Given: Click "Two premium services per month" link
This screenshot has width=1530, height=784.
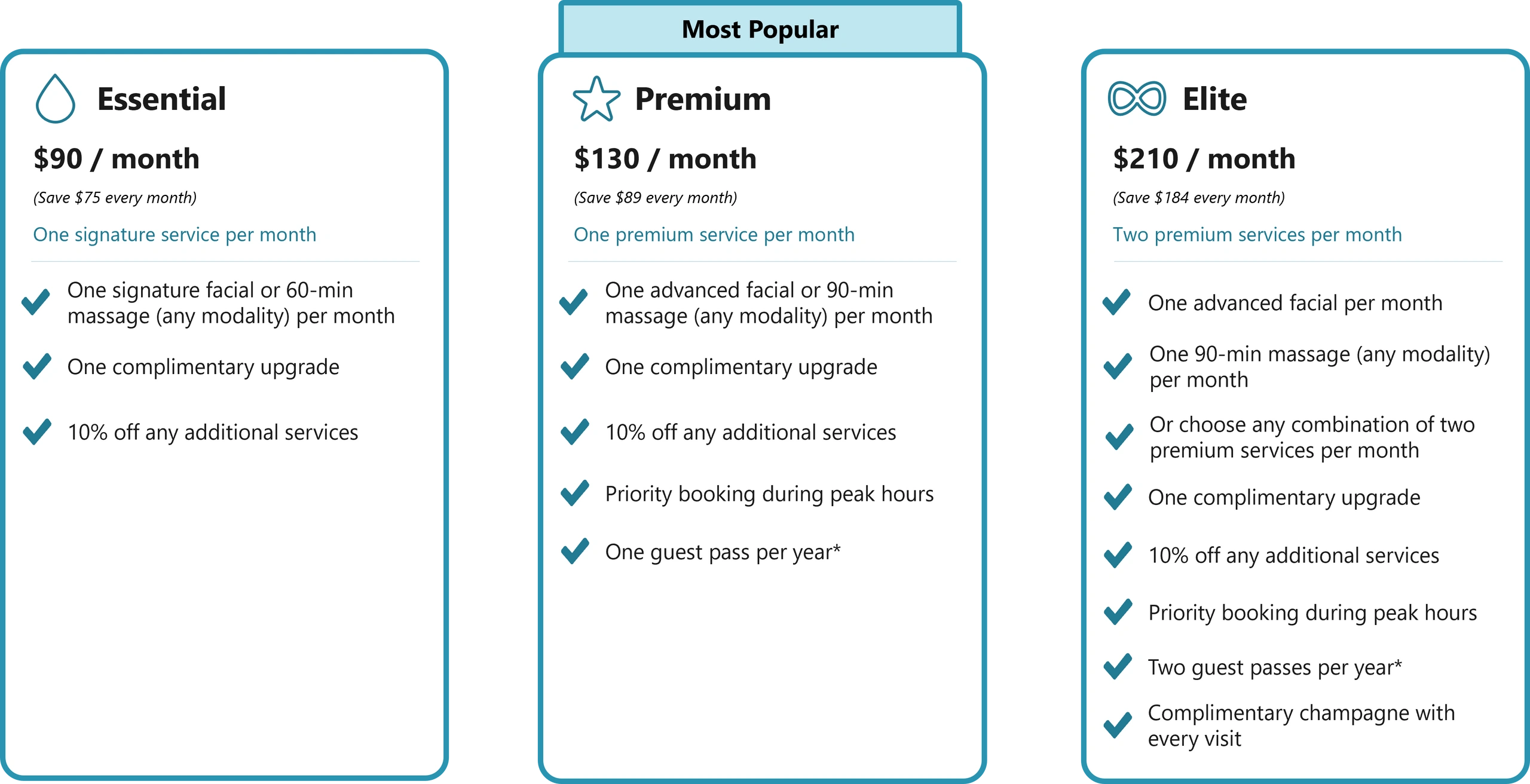Looking at the screenshot, I should click(x=1257, y=235).
